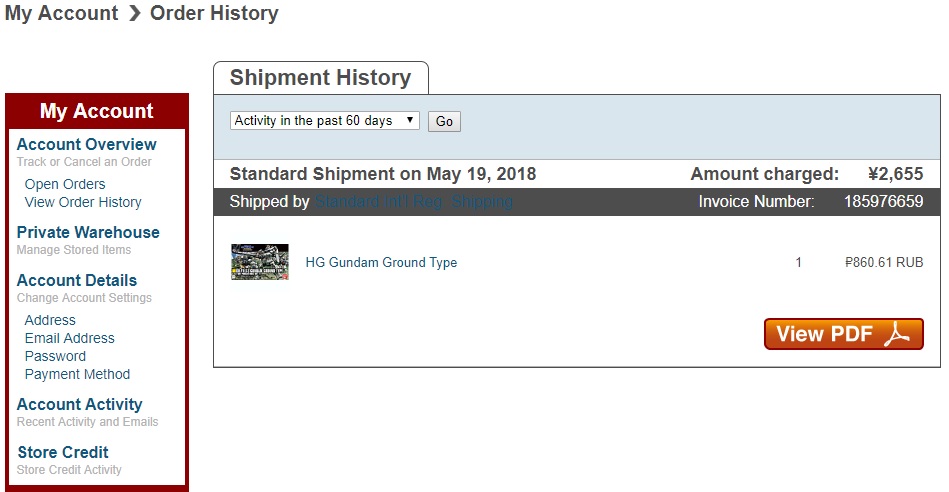
Task: Open the Address settings link
Action: [x=50, y=320]
